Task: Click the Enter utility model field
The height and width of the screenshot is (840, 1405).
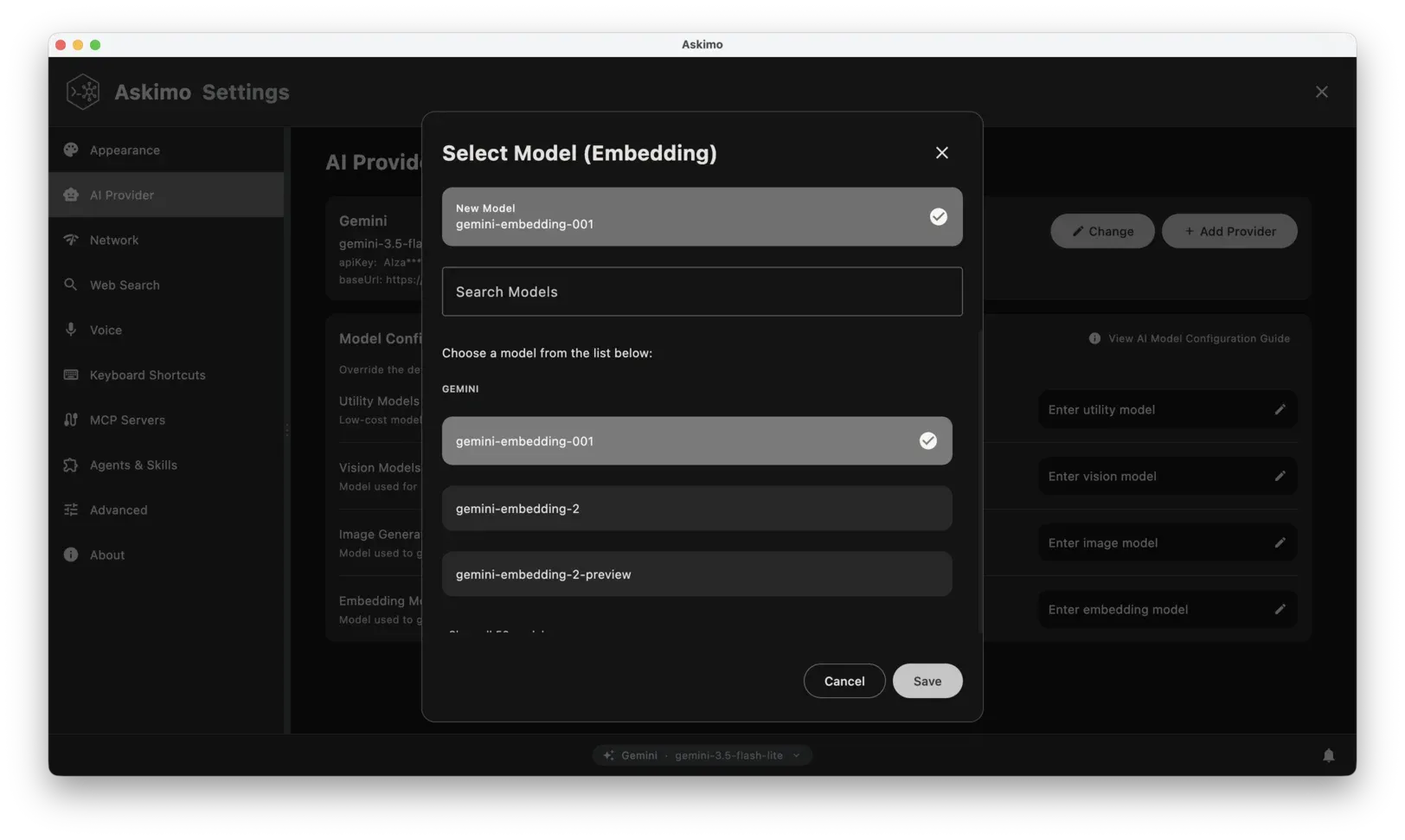Action: pos(1167,409)
